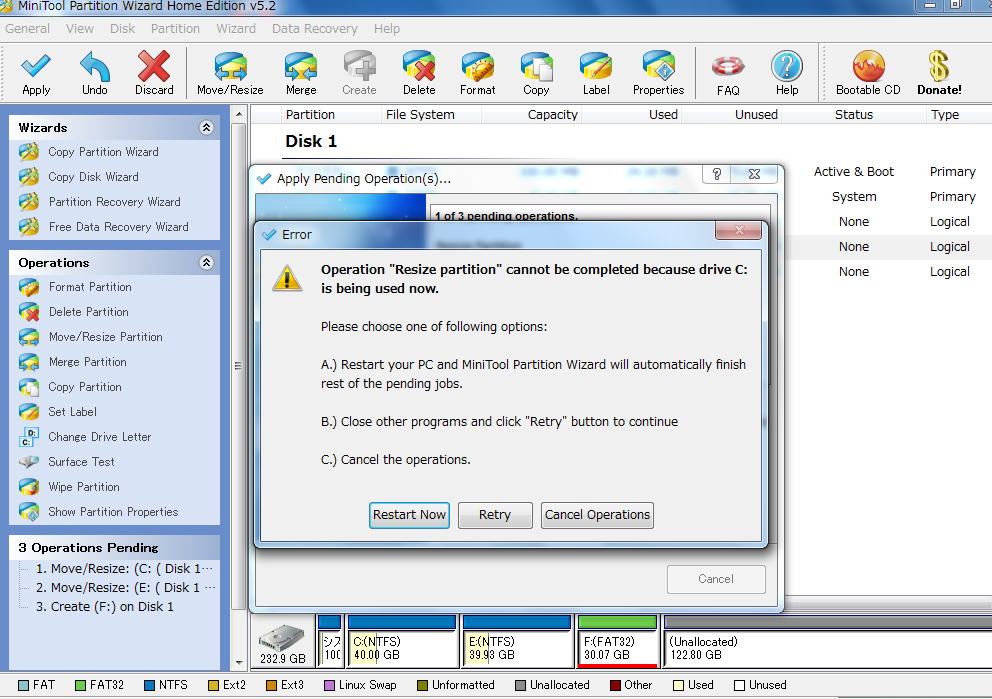Click Cancel in Apply Pending Operations dialog
992x699 pixels.
coord(716,579)
